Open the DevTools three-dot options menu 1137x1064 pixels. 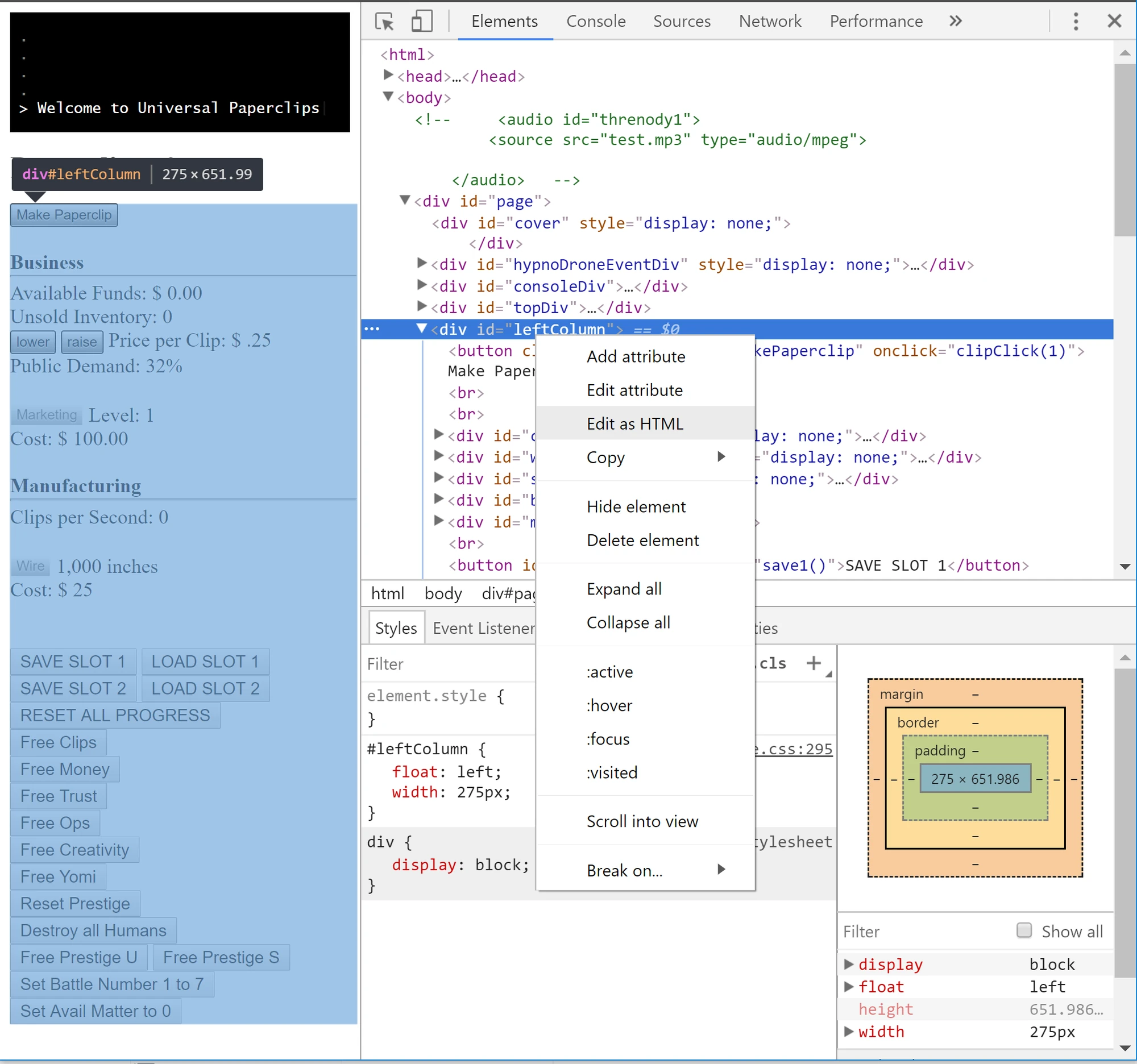click(x=1076, y=21)
